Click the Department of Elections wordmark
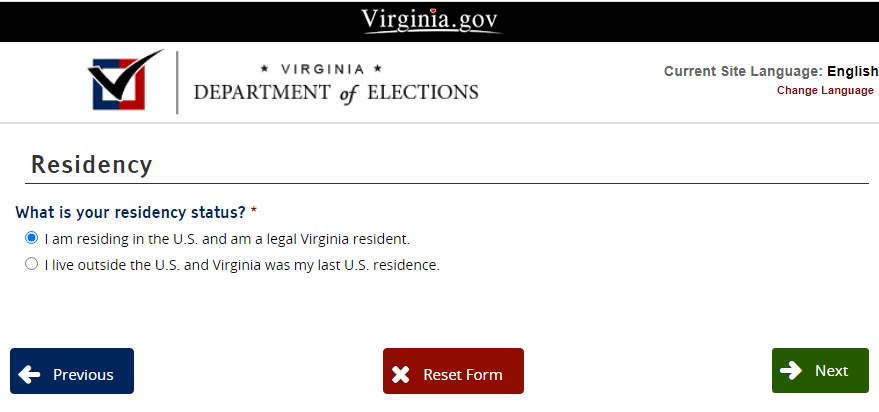 [x=336, y=84]
